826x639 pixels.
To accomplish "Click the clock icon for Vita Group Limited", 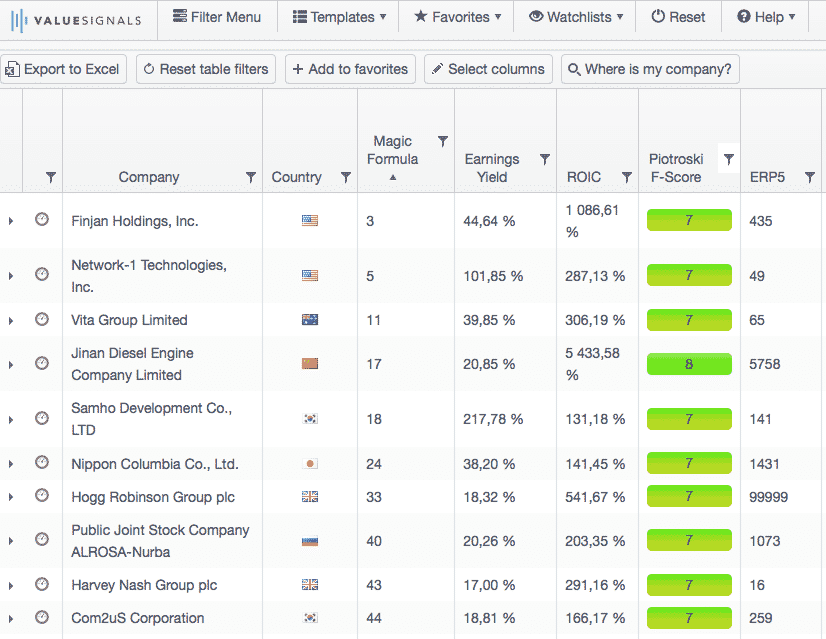I will coord(42,319).
